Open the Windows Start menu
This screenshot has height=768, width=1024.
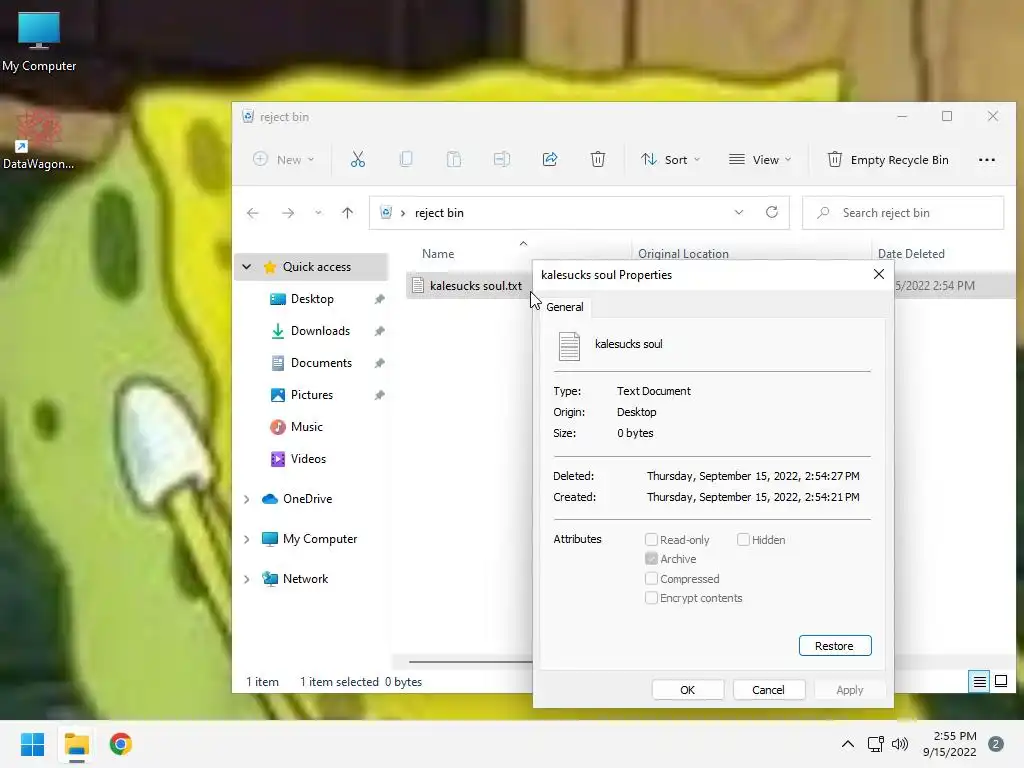(33, 744)
